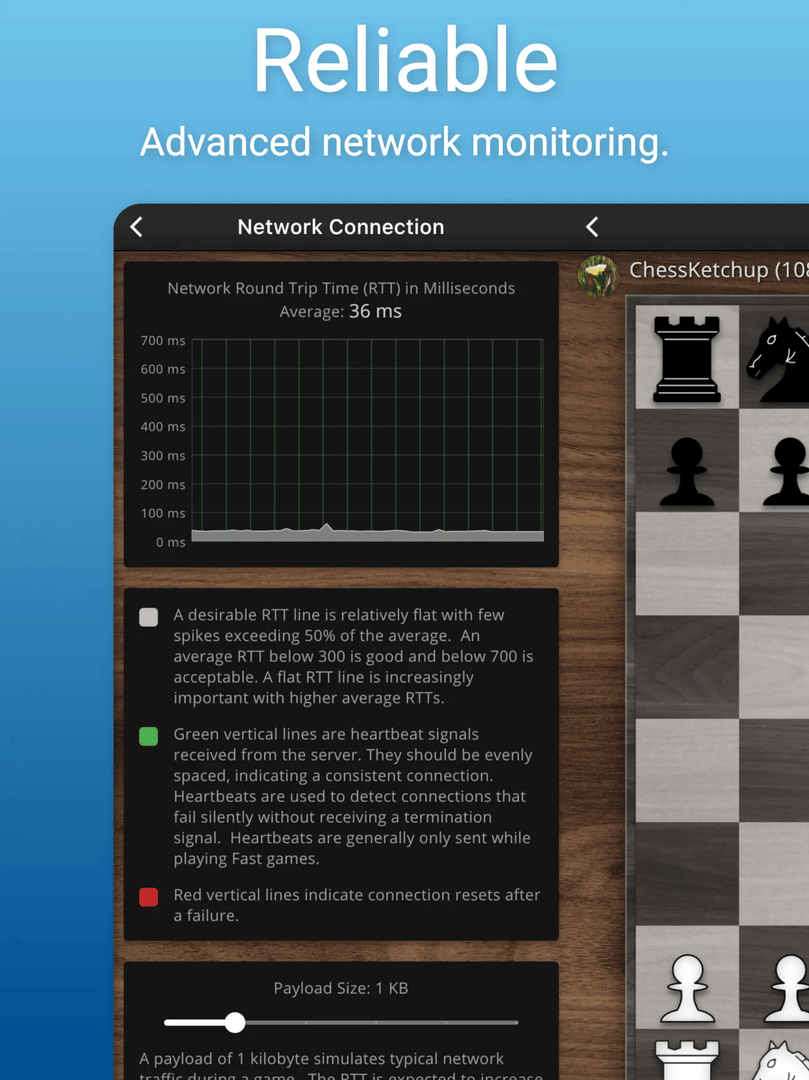This screenshot has width=809, height=1080.
Task: Select the white pawn above the white knight
Action: 785,988
